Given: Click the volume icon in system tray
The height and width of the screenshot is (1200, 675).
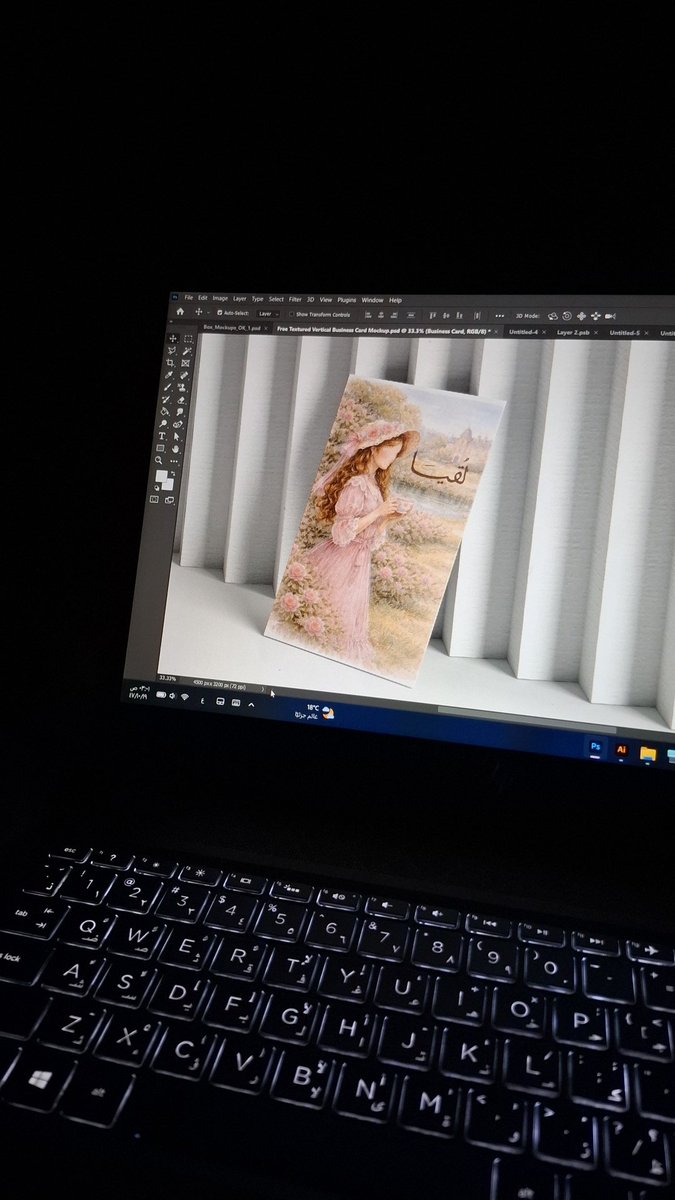Looking at the screenshot, I should pyautogui.click(x=172, y=695).
